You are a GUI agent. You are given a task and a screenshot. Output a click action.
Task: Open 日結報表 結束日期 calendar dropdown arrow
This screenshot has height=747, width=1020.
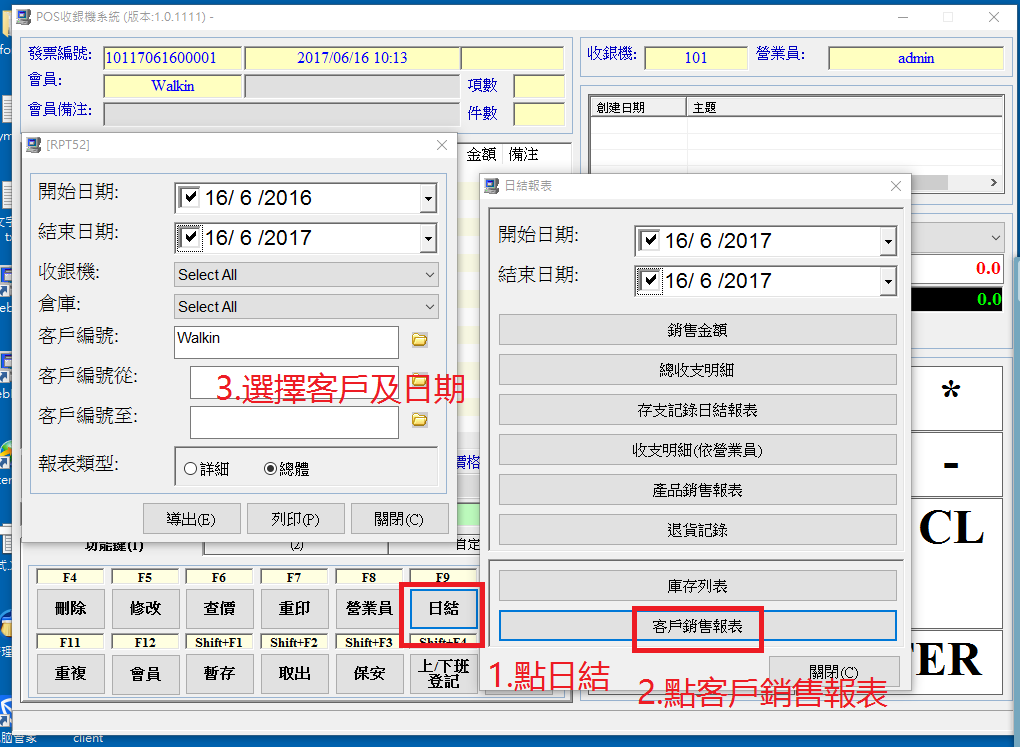click(x=888, y=282)
